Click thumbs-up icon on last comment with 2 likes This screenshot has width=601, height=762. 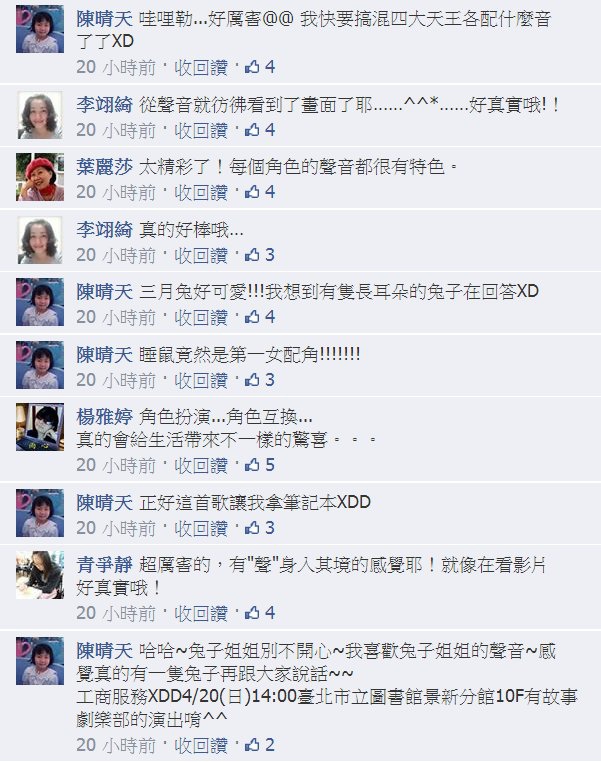tap(252, 745)
